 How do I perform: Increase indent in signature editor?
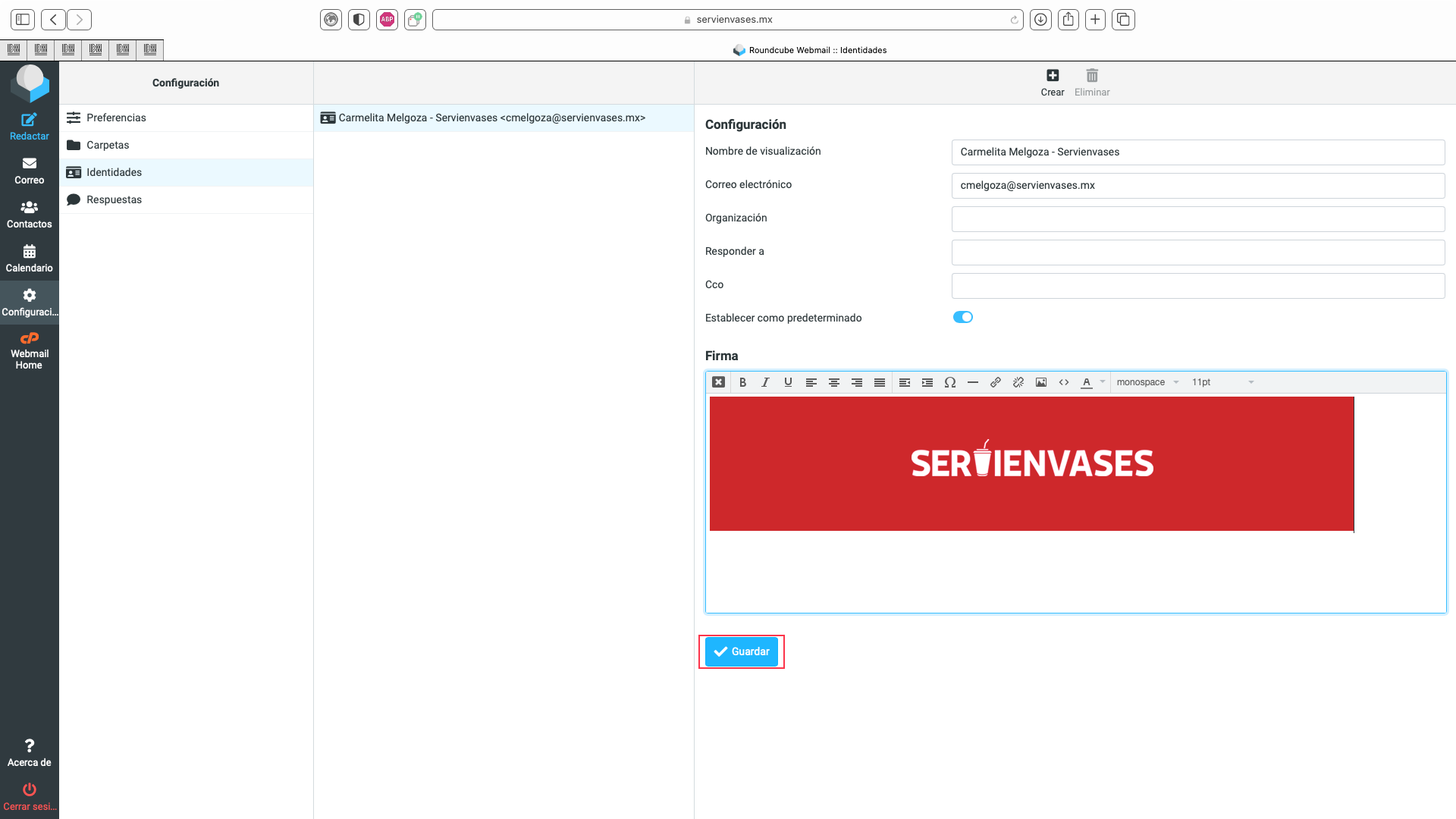click(927, 382)
